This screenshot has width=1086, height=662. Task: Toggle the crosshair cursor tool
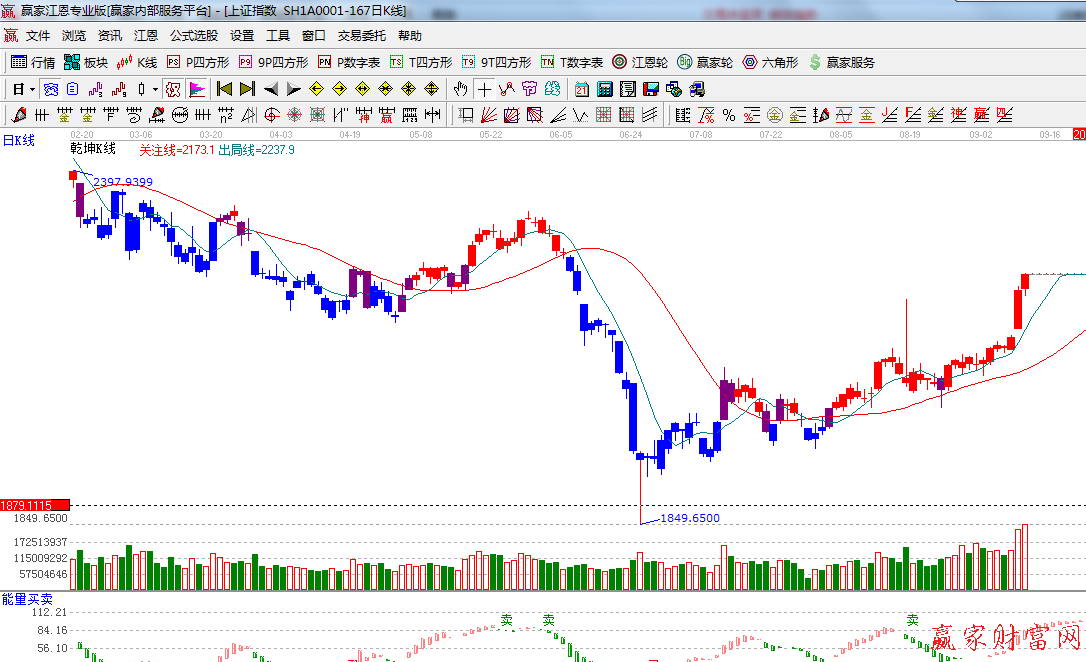[484, 89]
